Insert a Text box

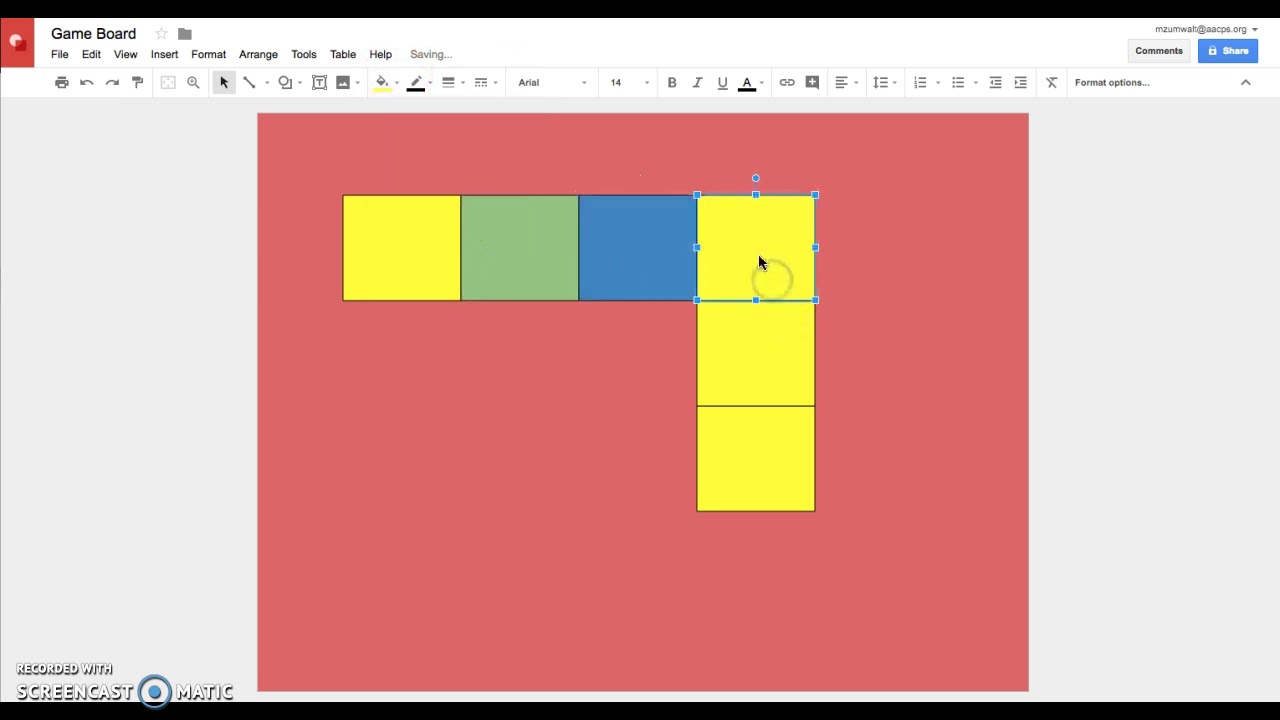(x=319, y=82)
